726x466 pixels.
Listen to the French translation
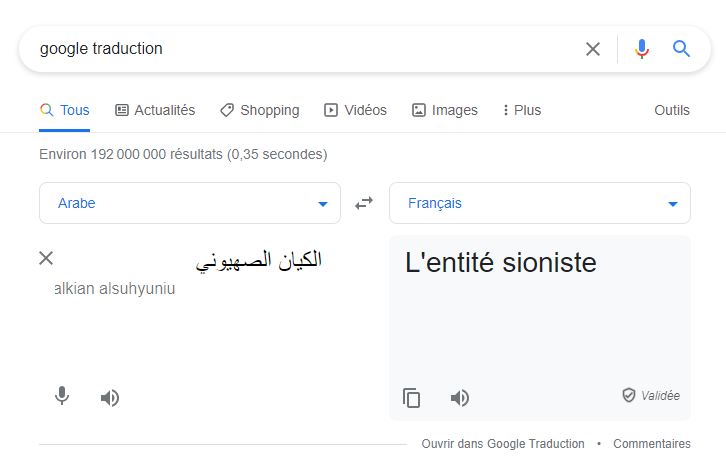460,398
